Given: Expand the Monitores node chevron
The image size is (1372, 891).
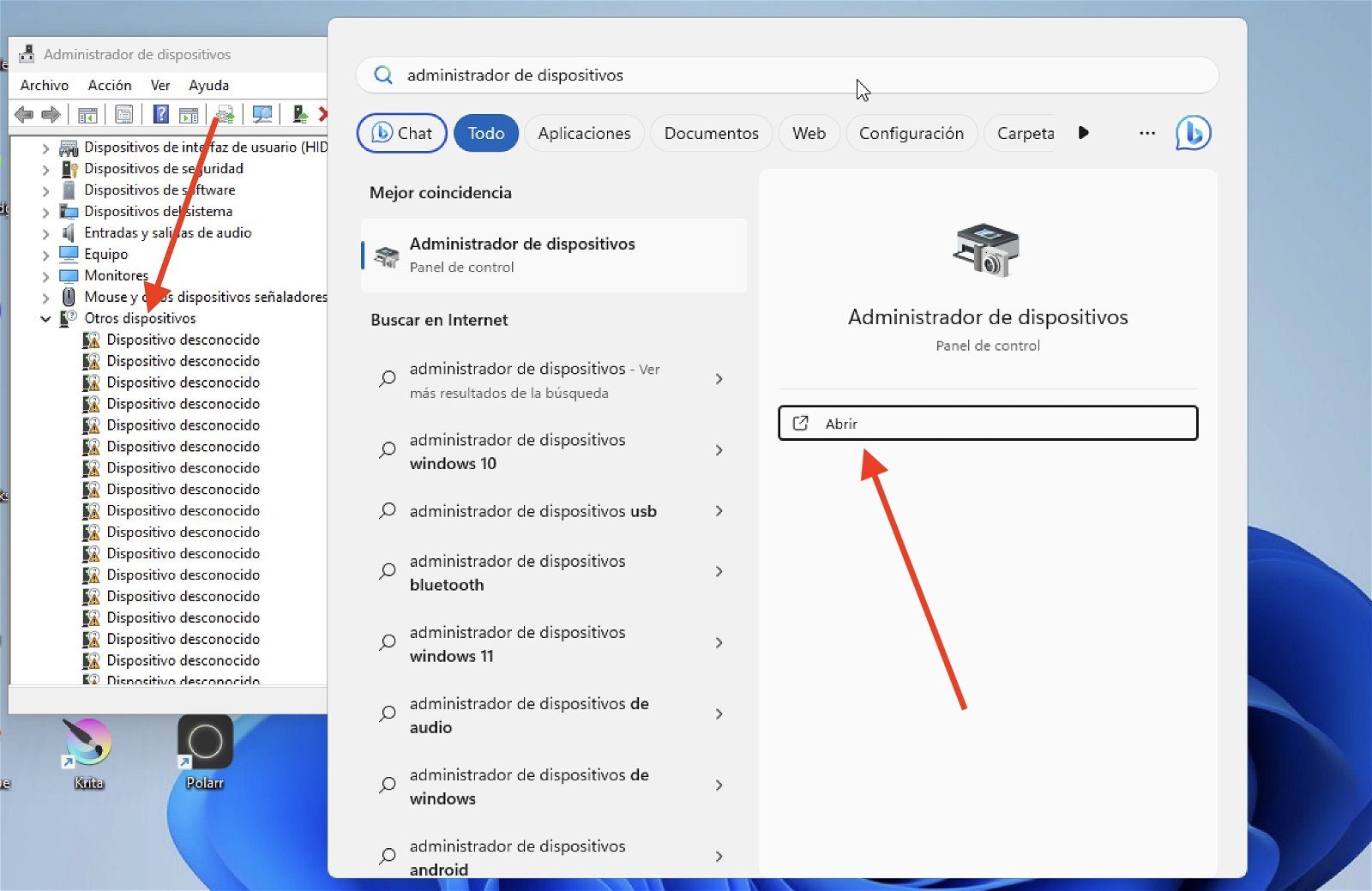Looking at the screenshot, I should pos(45,276).
